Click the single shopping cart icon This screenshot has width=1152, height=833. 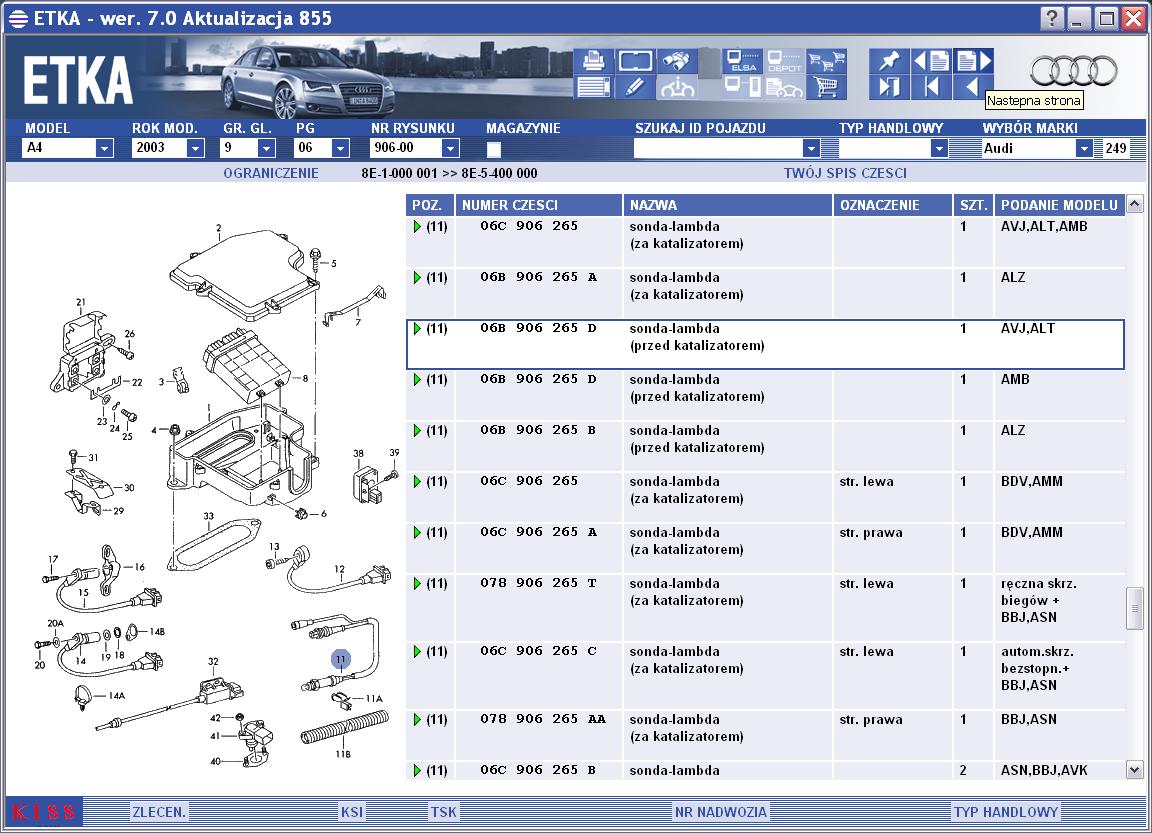point(826,87)
